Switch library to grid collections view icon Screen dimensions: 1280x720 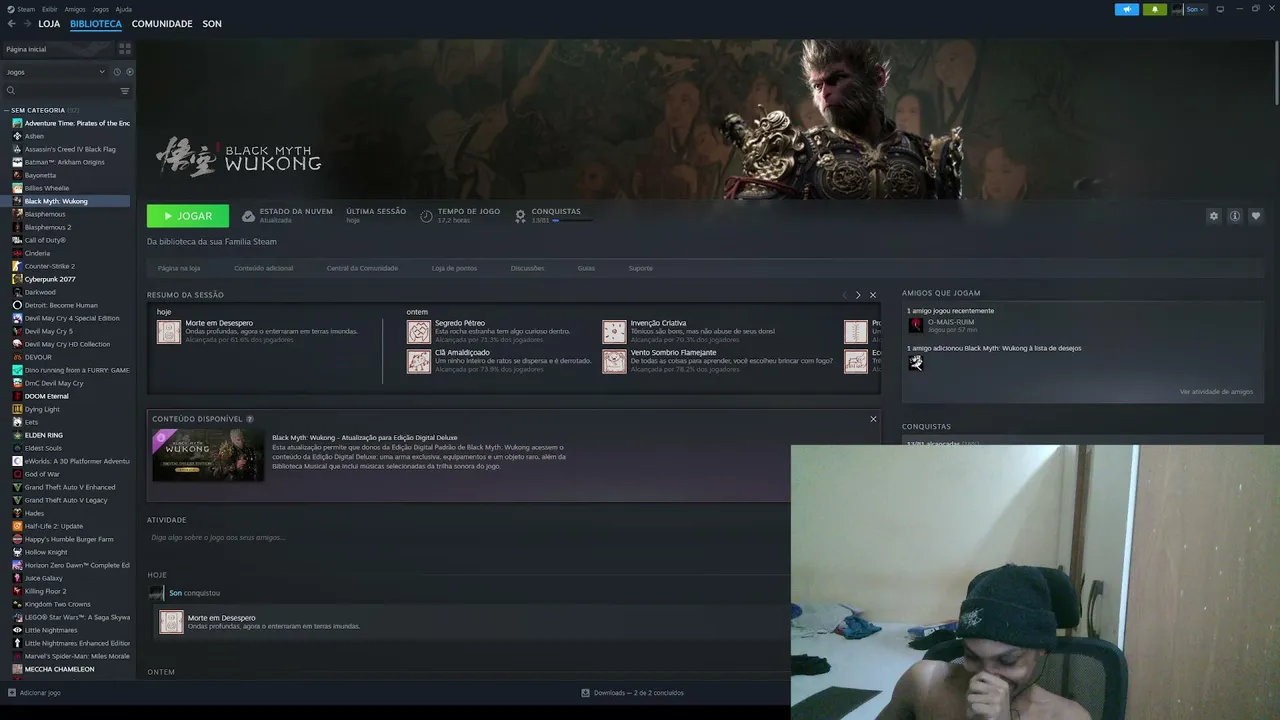125,48
